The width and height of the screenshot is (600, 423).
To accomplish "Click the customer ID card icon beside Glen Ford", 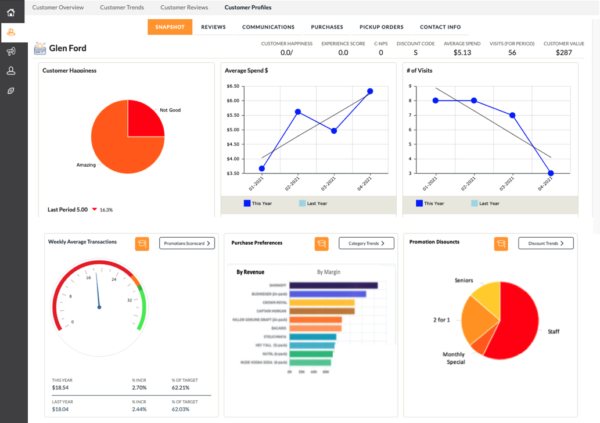I will coord(39,48).
